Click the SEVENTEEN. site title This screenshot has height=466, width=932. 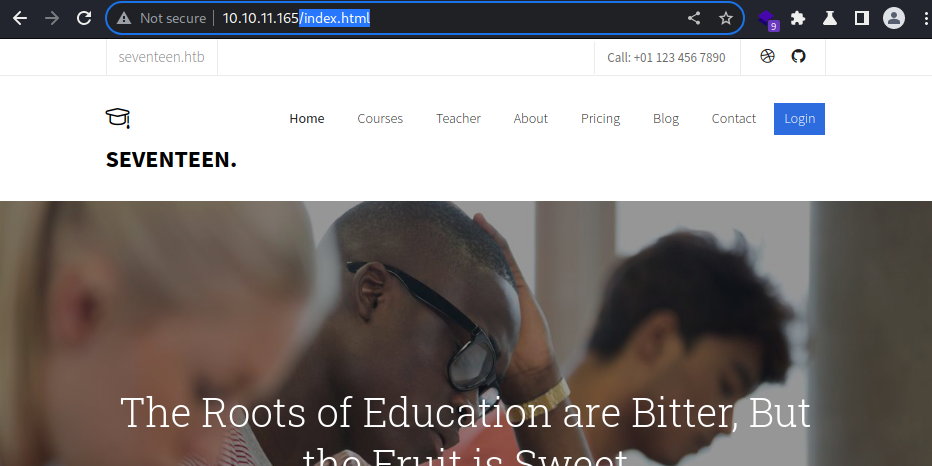click(171, 159)
